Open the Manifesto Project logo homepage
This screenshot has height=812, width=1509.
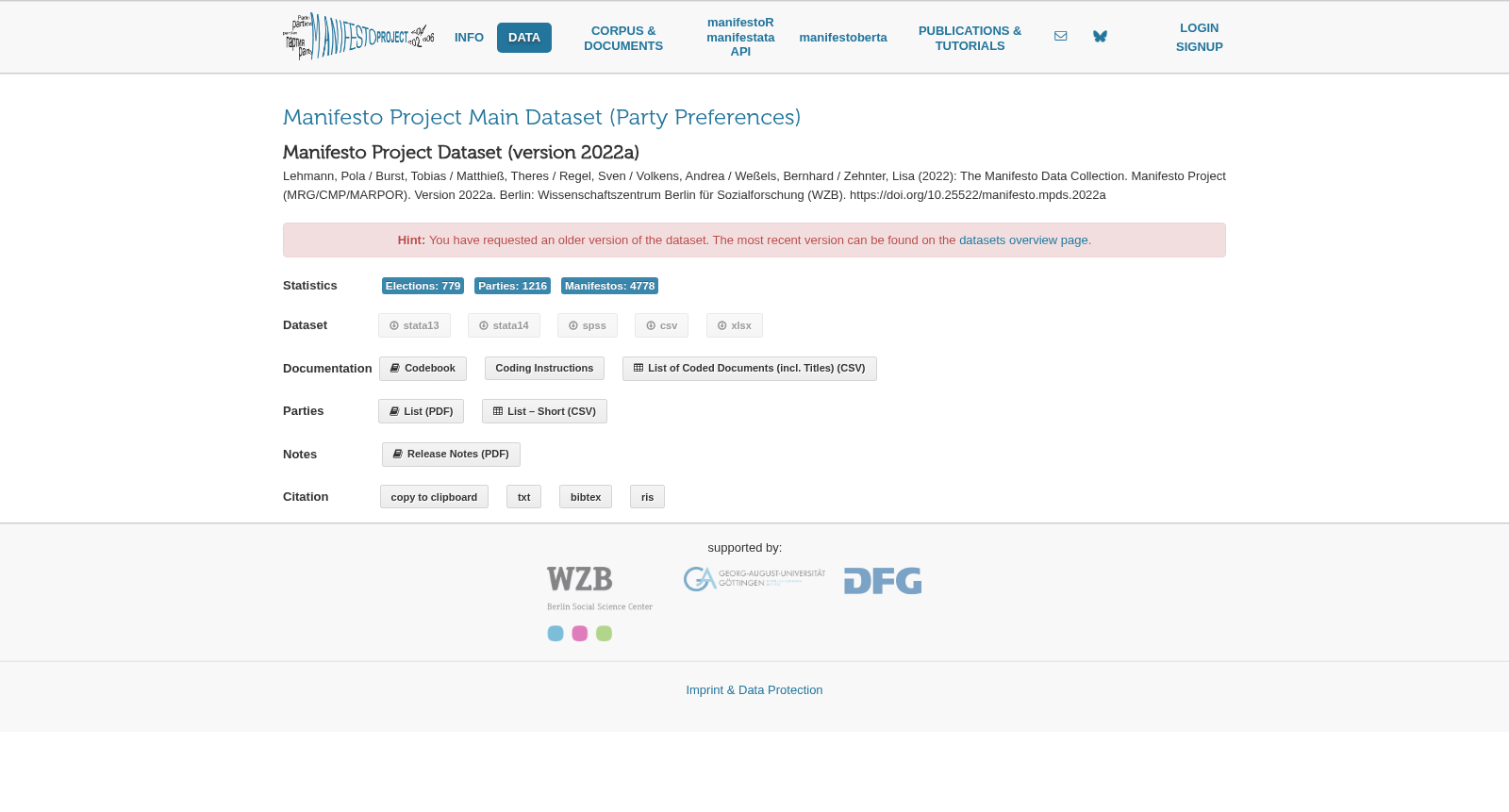coord(358,37)
